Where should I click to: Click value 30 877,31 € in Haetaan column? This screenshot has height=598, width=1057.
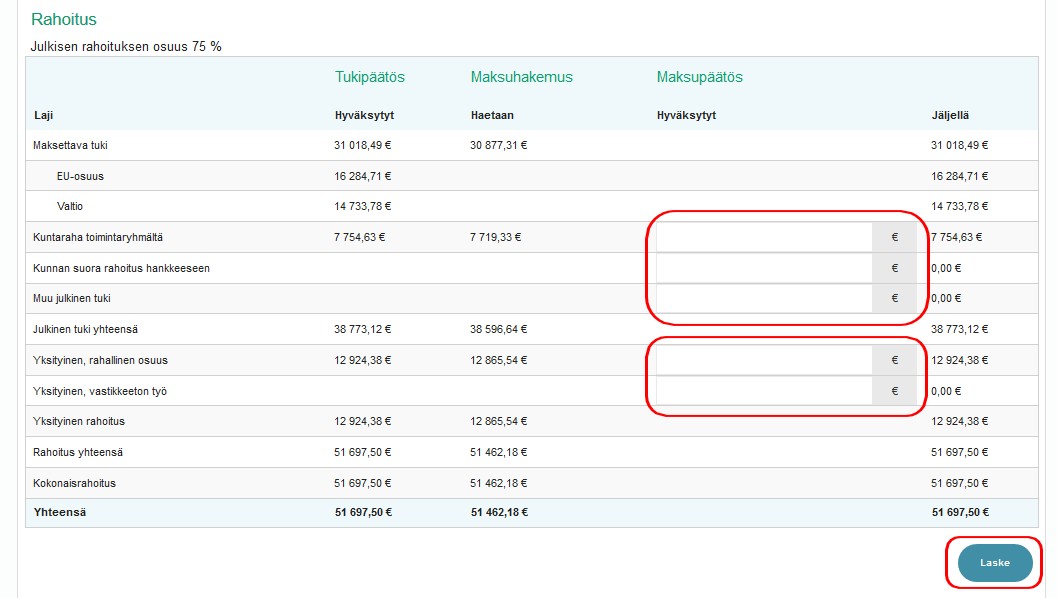pyautogui.click(x=499, y=146)
